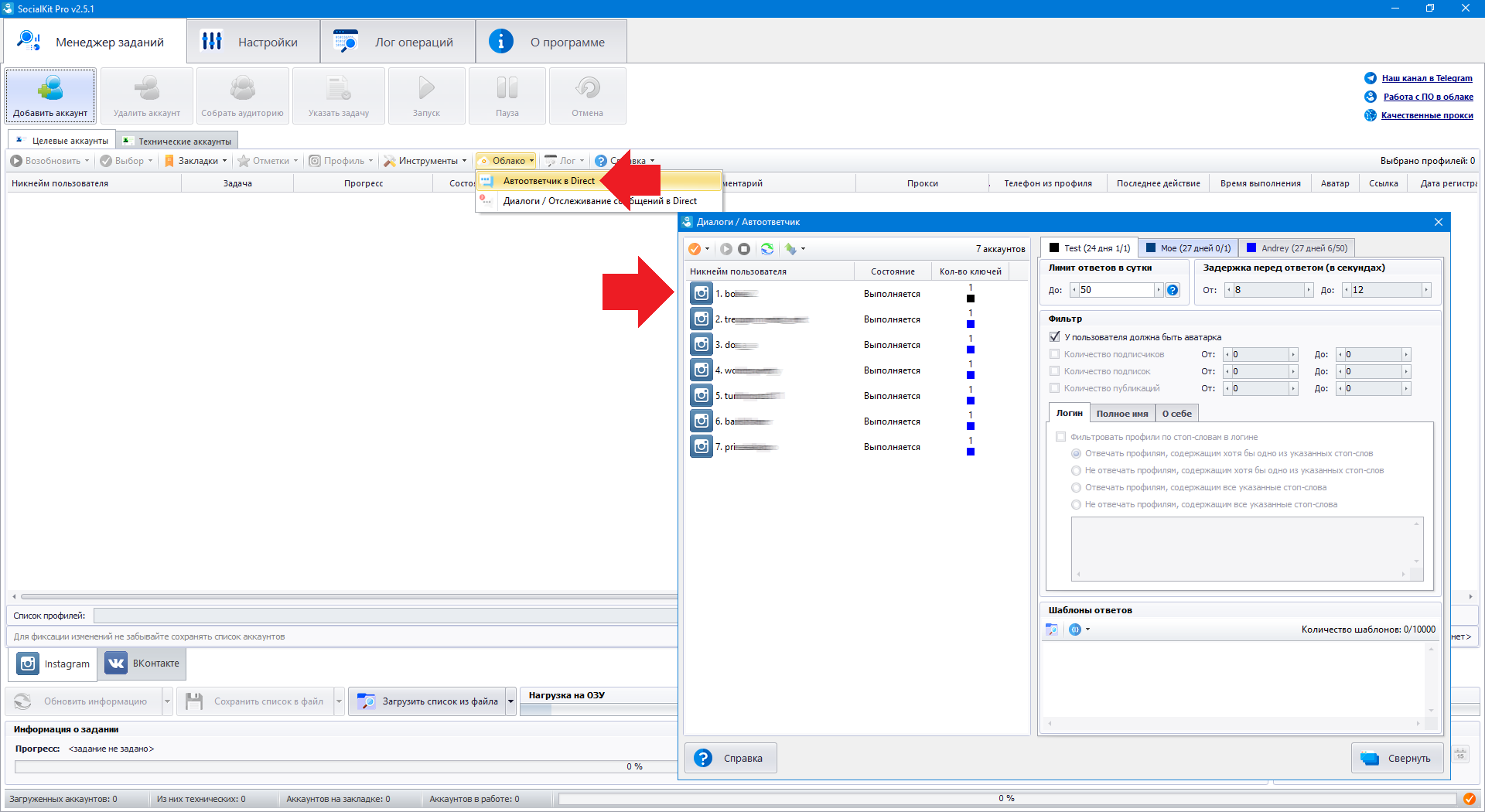1485x812 pixels.
Task: Click the ВКонтакте network button
Action: pos(142,664)
